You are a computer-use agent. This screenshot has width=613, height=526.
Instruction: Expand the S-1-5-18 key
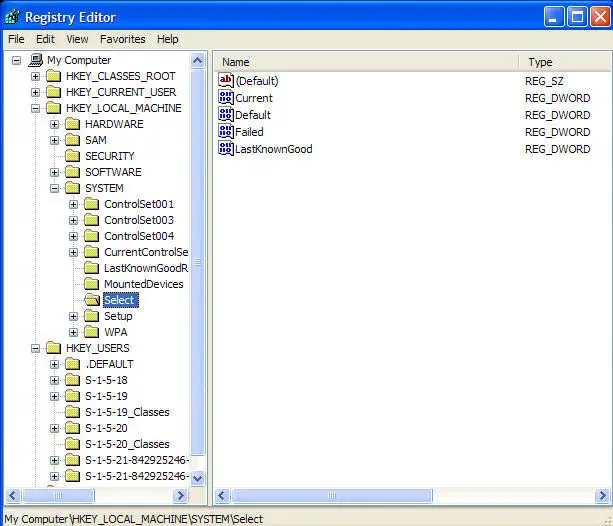(x=55, y=381)
